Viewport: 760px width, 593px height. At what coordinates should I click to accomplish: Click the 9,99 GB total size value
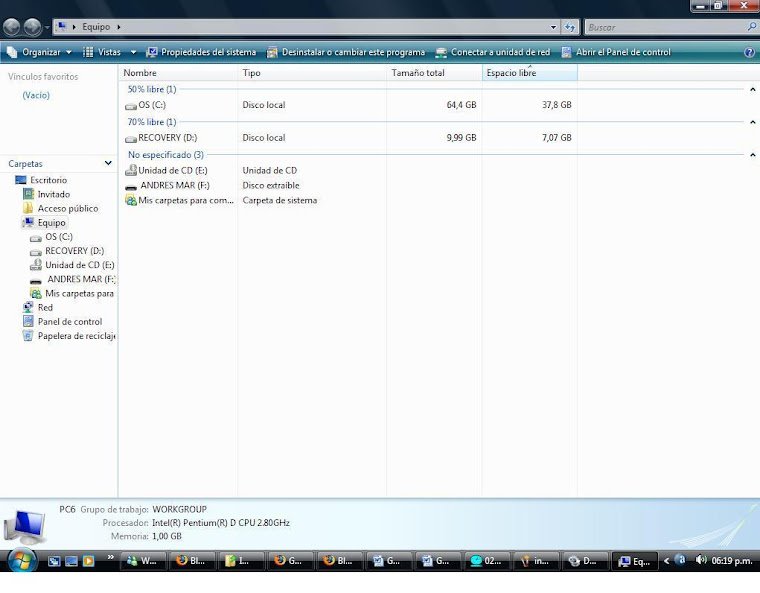(461, 138)
